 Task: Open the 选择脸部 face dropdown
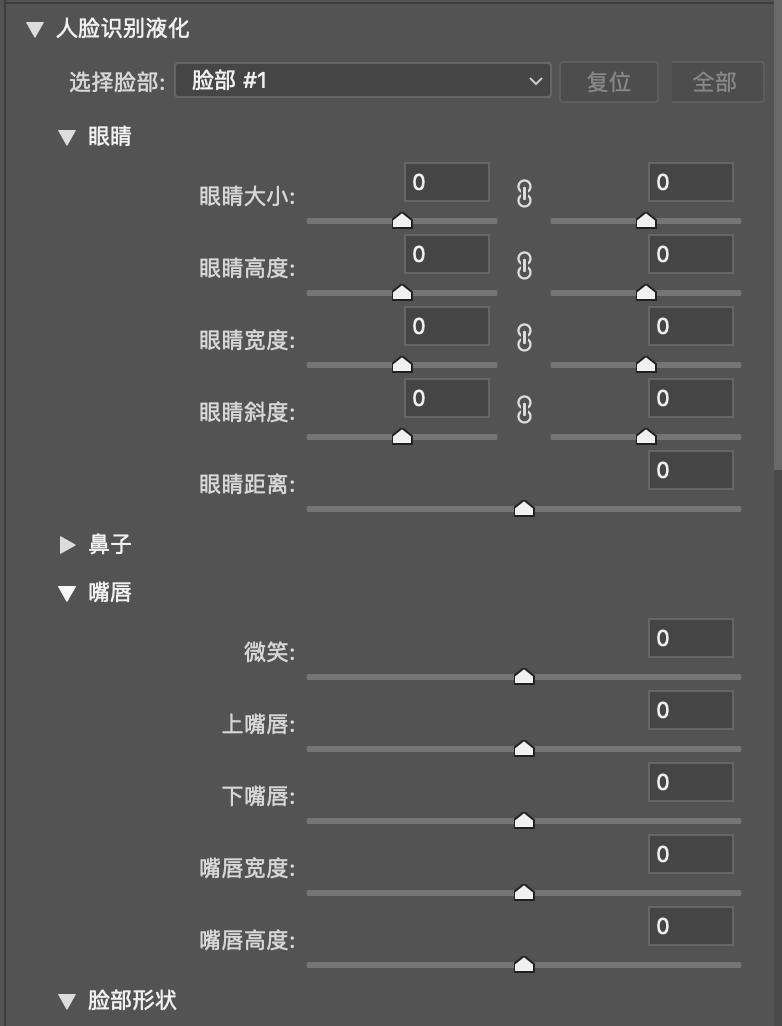point(363,81)
